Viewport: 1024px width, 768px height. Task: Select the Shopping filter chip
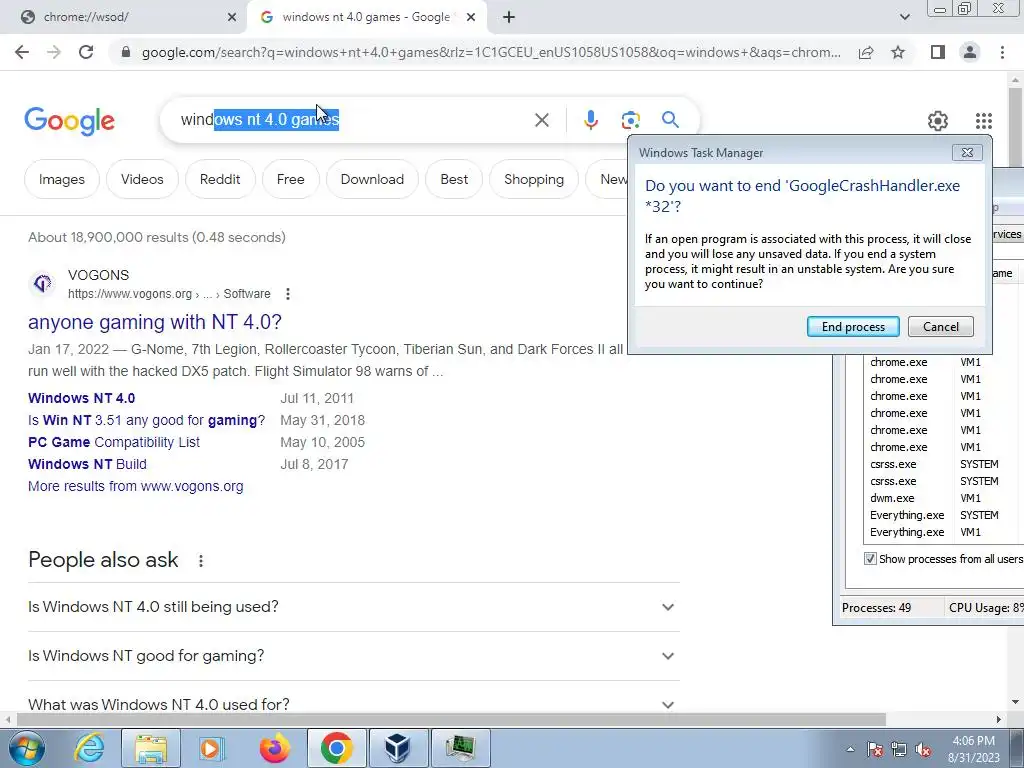click(534, 180)
